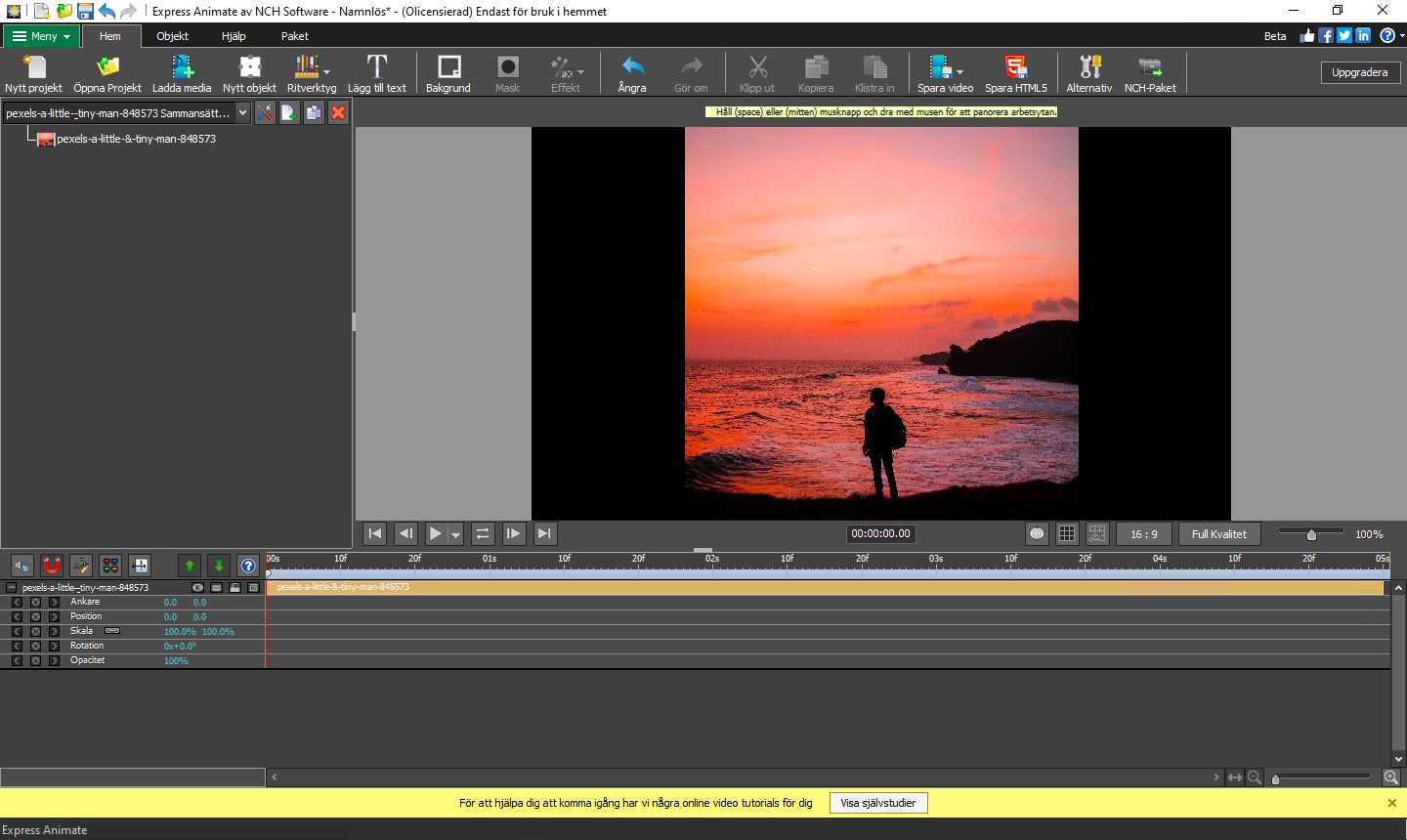
Task: Open the Meny menu
Action: (42, 36)
